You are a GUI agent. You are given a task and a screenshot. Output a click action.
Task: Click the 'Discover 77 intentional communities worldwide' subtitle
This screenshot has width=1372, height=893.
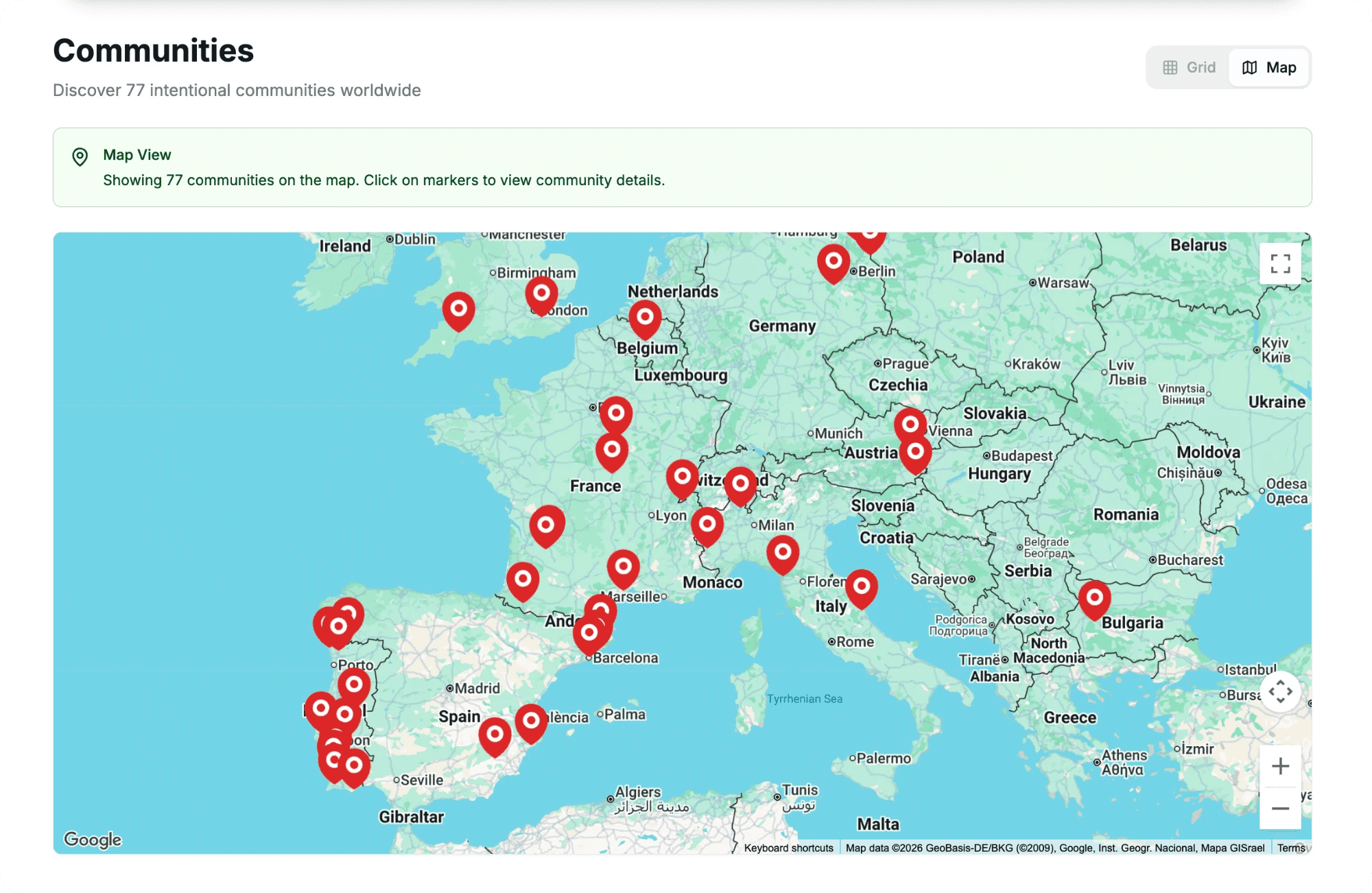click(x=237, y=91)
